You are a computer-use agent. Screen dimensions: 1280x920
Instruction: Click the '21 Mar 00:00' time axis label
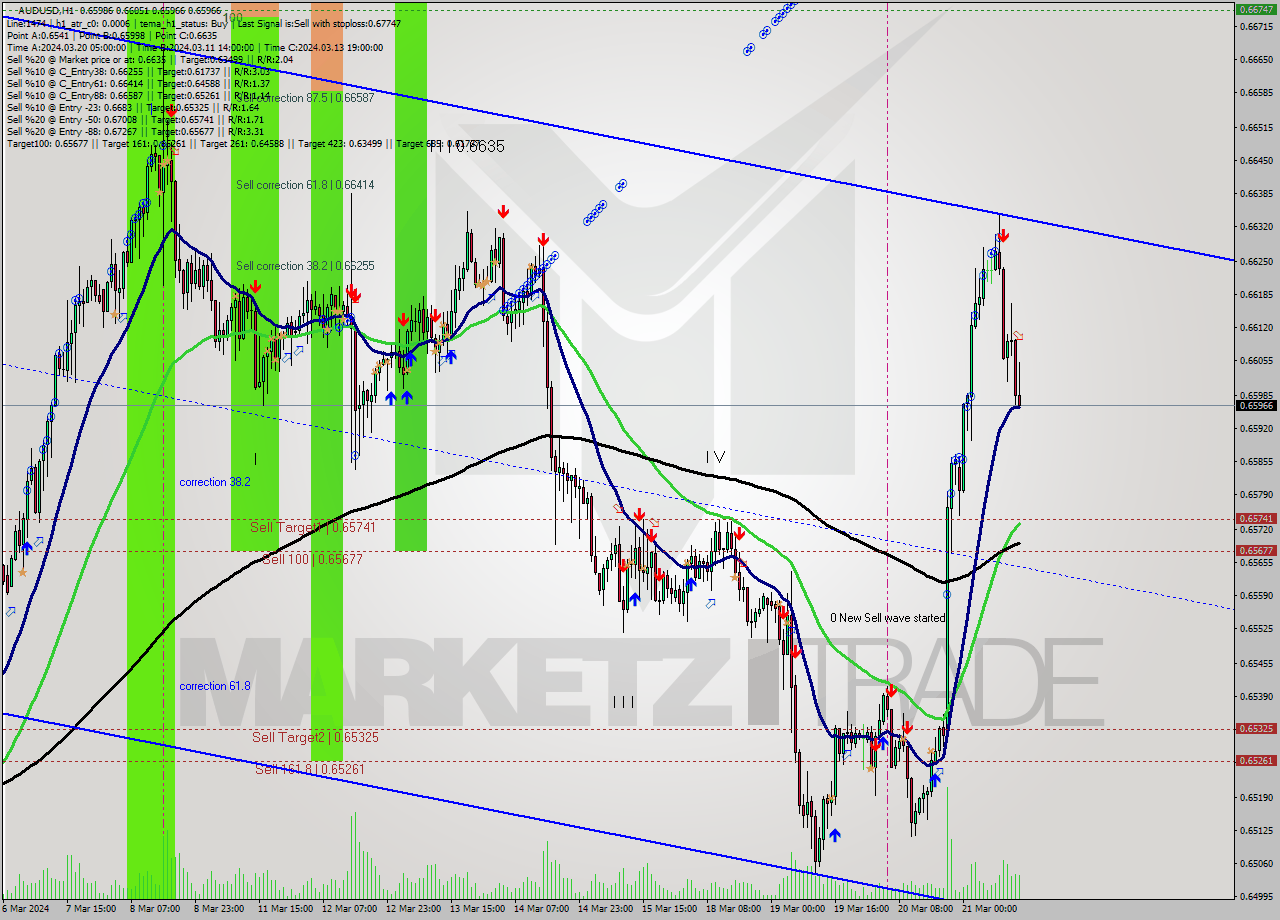coord(990,908)
